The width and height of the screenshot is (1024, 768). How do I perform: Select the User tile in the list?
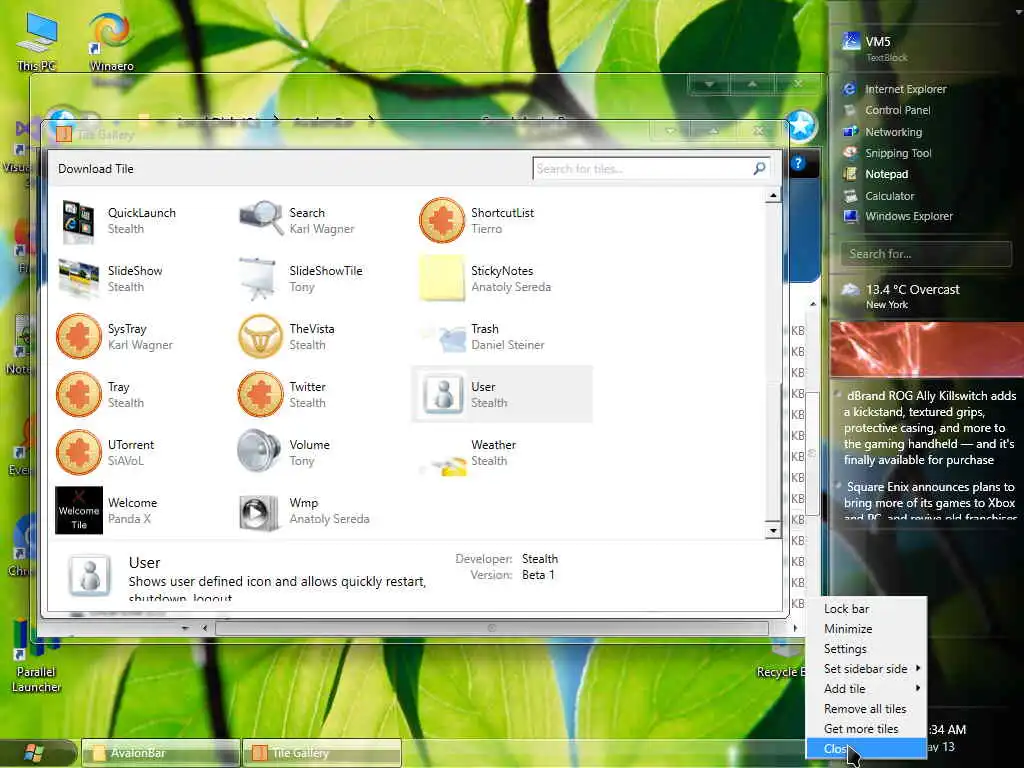[x=502, y=394]
